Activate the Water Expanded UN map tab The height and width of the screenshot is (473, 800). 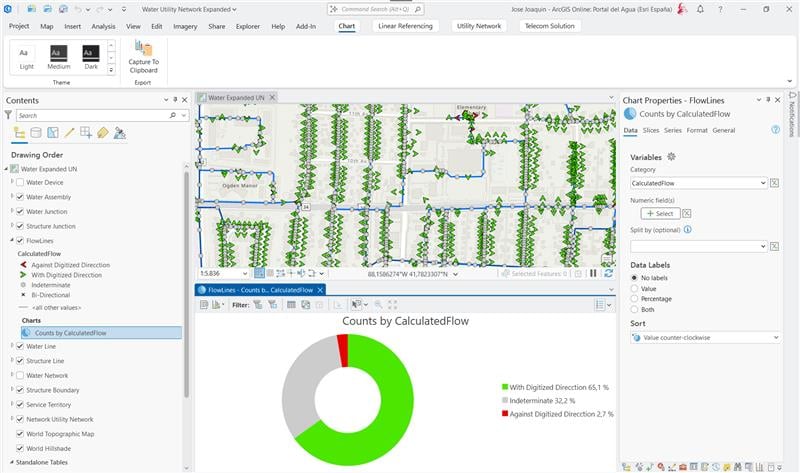[x=236, y=97]
